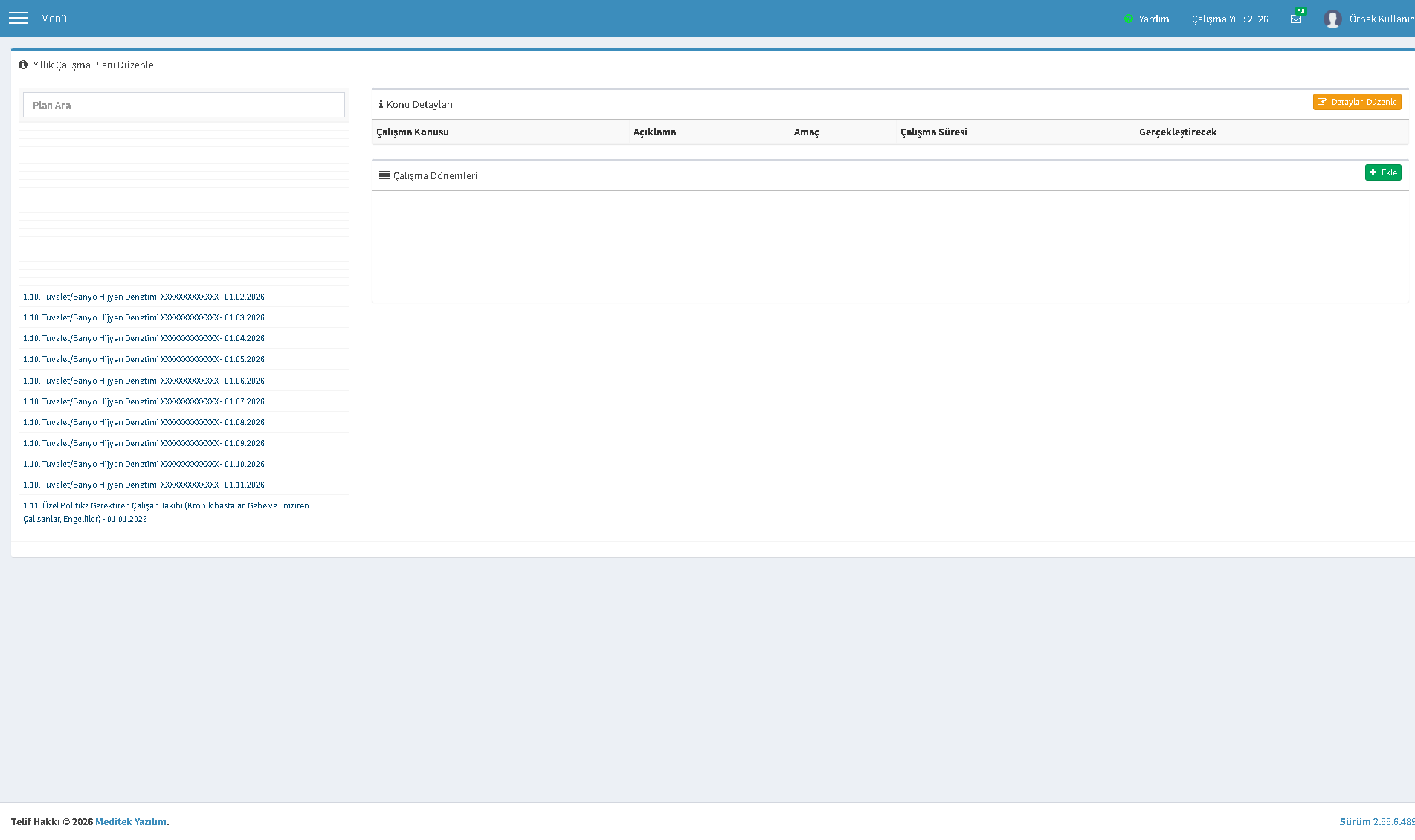This screenshot has width=1415, height=840.
Task: Select Özel Politika Gerektiren Çalışan Takibi plan
Action: point(167,512)
